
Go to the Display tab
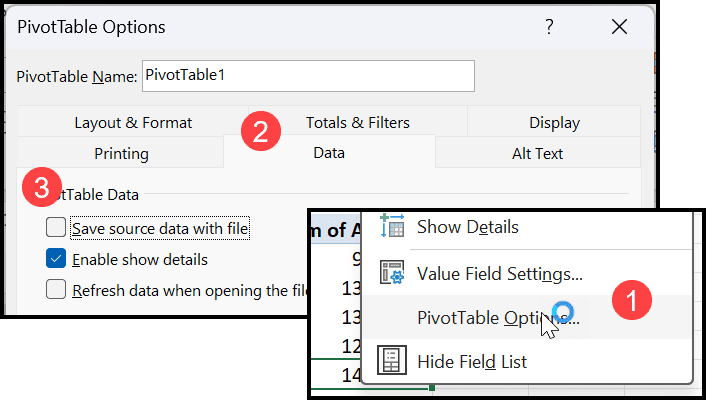[x=554, y=123]
